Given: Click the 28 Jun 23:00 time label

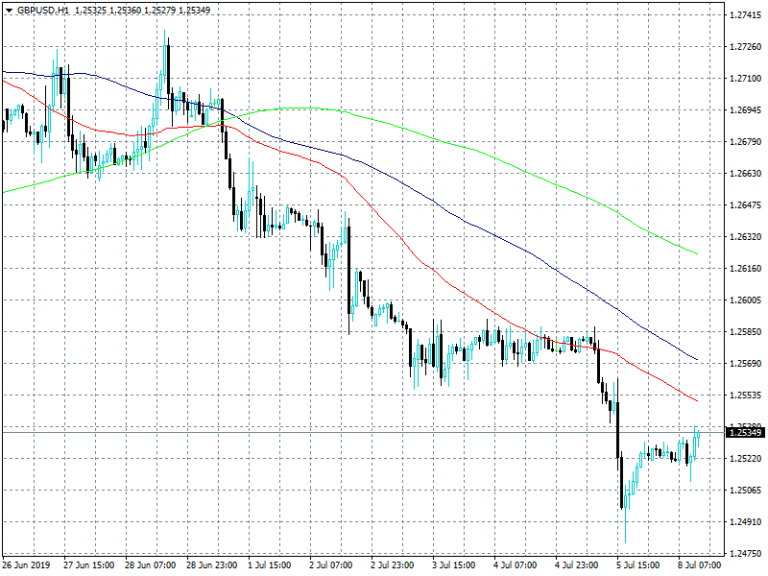Looking at the screenshot, I should [x=213, y=565].
